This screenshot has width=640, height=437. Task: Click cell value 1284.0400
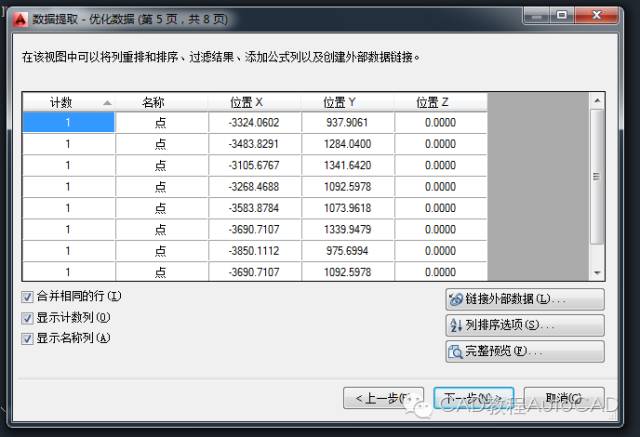(347, 144)
